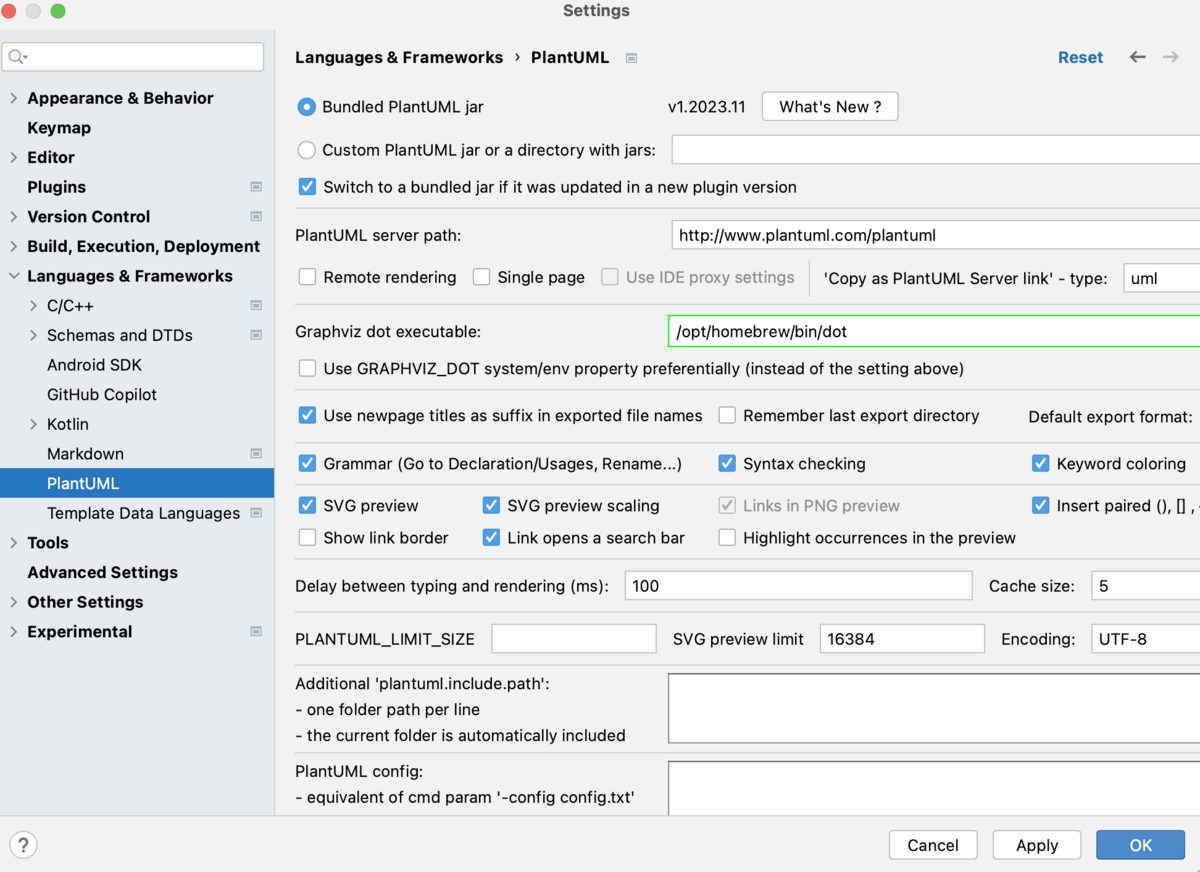Toggle the Insert paired brackets checkbox

click(1041, 506)
